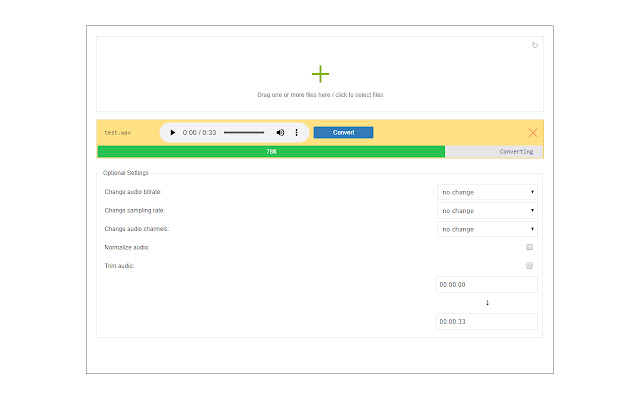Click the test.wav file name

click(x=118, y=132)
